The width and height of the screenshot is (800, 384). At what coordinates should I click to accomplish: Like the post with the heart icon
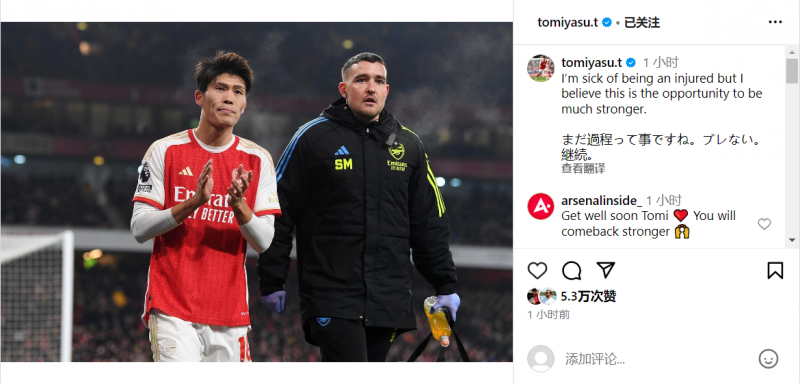tap(537, 270)
